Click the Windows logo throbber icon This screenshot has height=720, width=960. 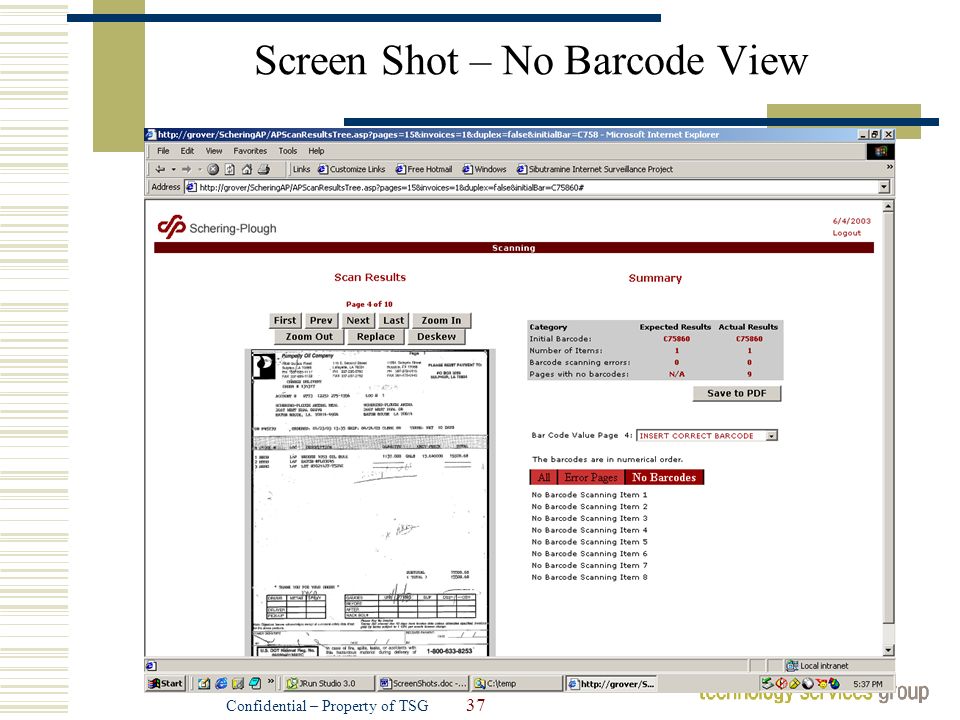[880, 151]
